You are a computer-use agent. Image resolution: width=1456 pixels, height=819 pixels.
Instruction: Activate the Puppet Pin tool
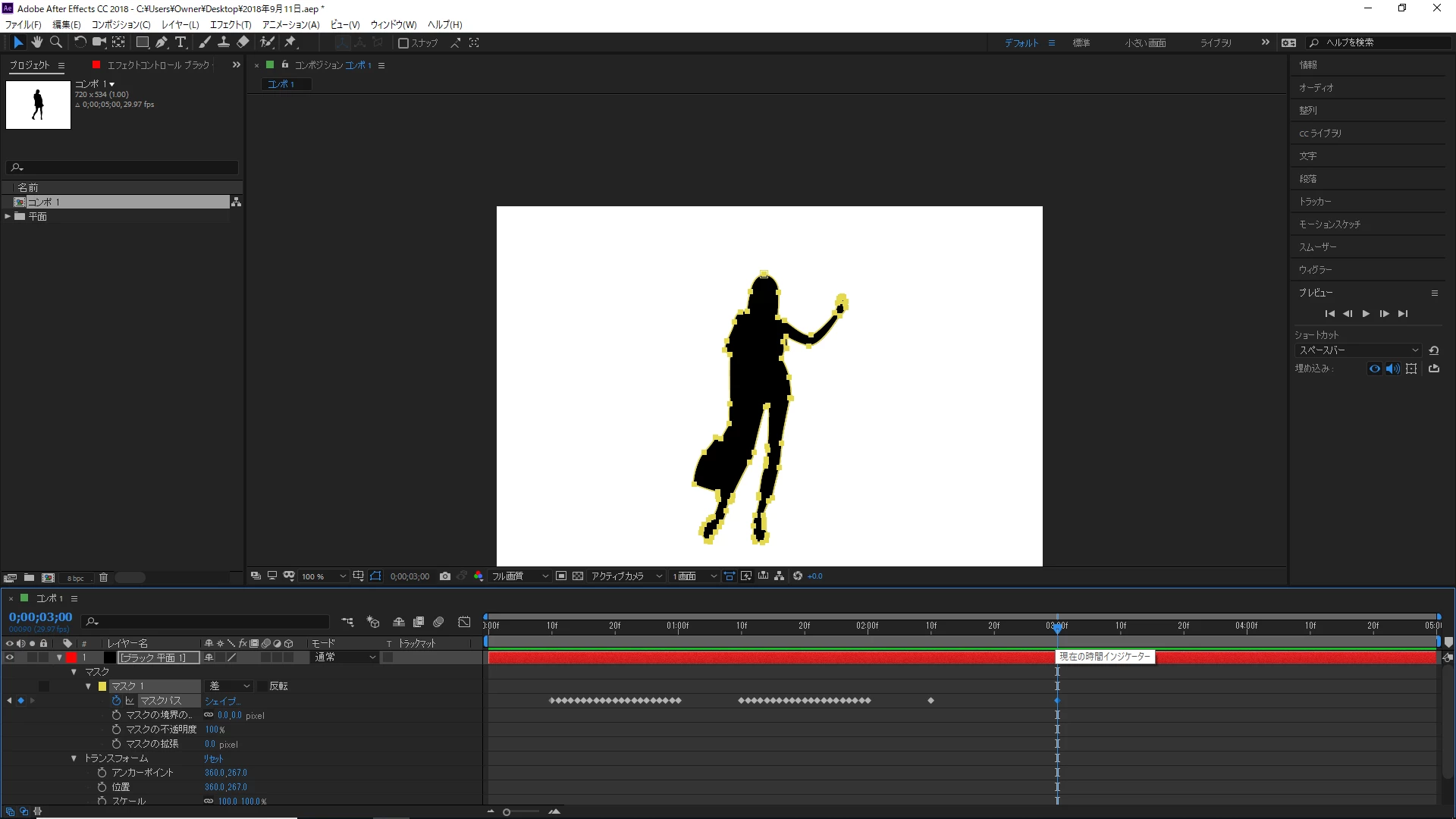290,42
